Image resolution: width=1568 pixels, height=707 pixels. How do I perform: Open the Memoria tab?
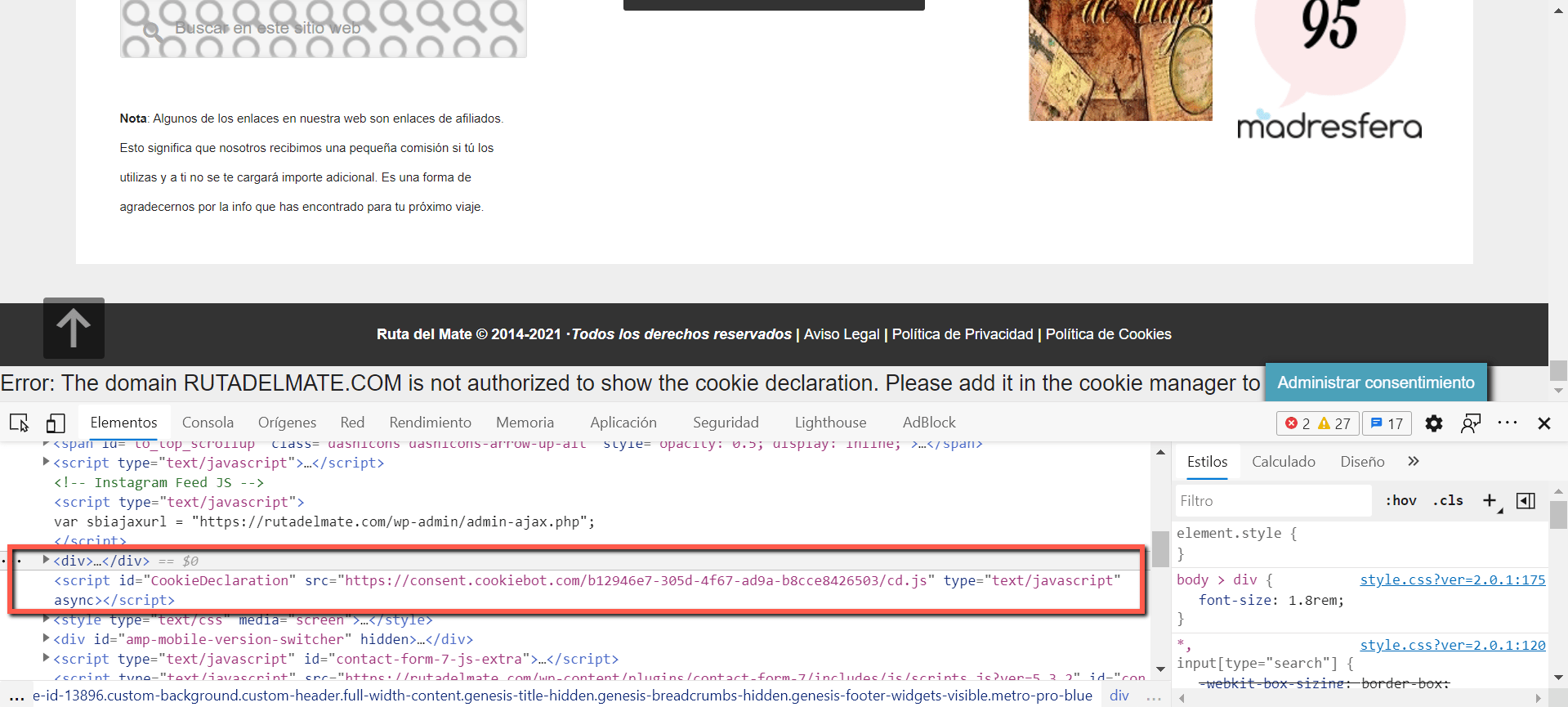coord(525,423)
